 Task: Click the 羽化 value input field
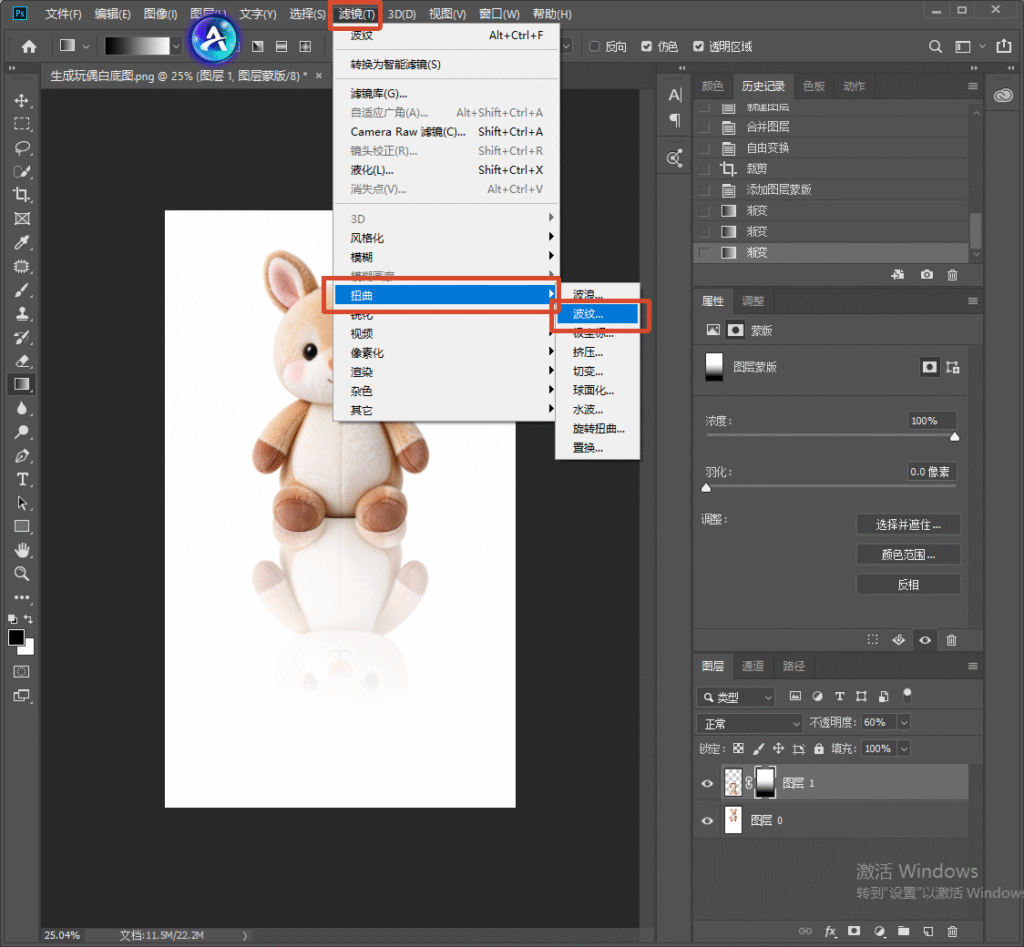pyautogui.click(x=932, y=472)
